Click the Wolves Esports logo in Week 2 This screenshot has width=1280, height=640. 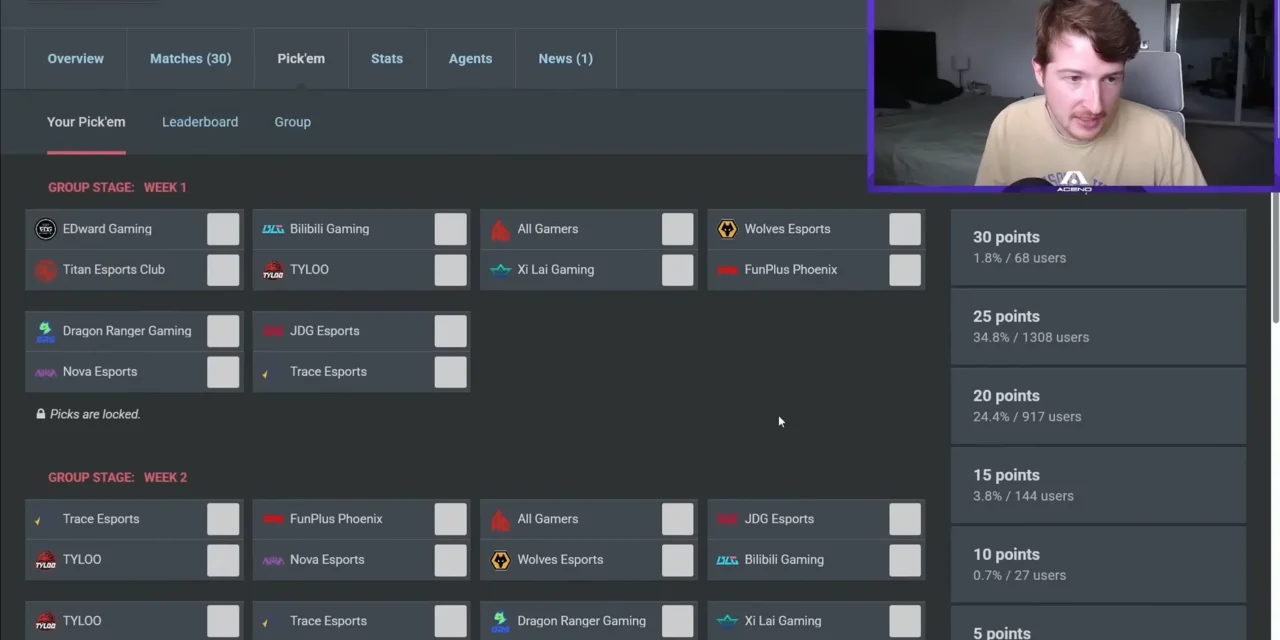click(500, 560)
